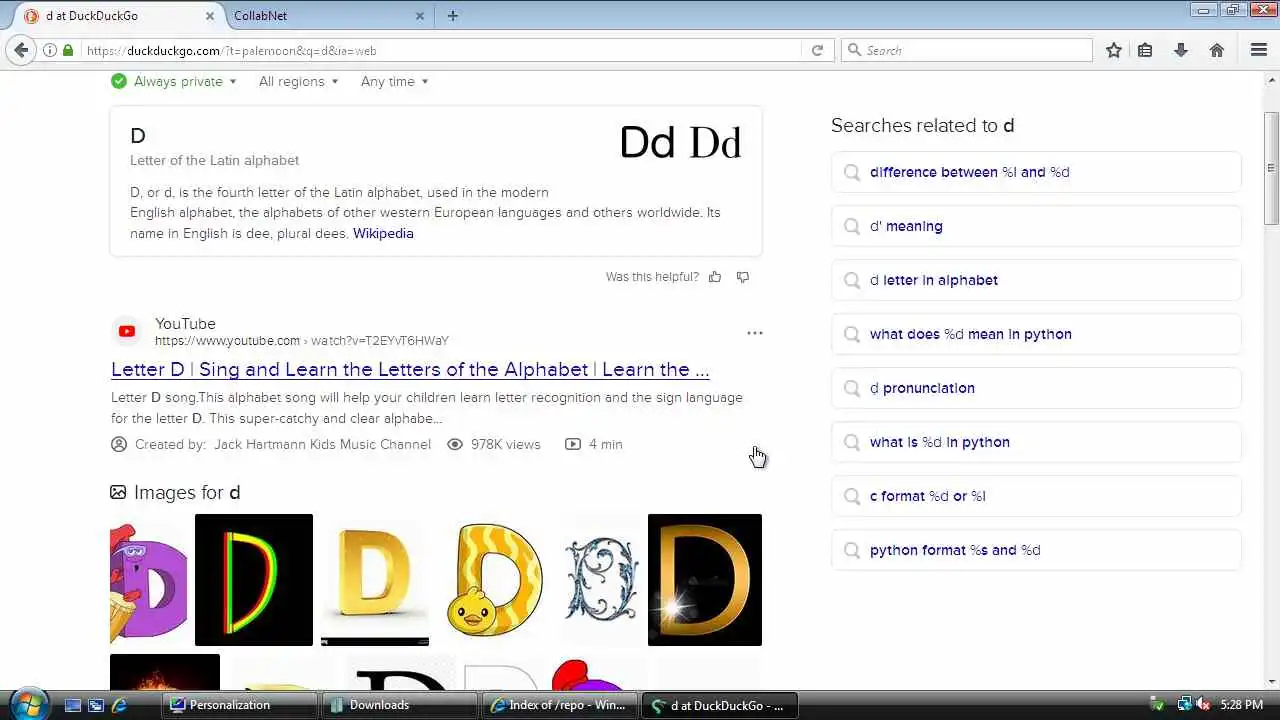This screenshot has height=720, width=1280.
Task: Click the site information icon in address bar
Action: tap(50, 50)
